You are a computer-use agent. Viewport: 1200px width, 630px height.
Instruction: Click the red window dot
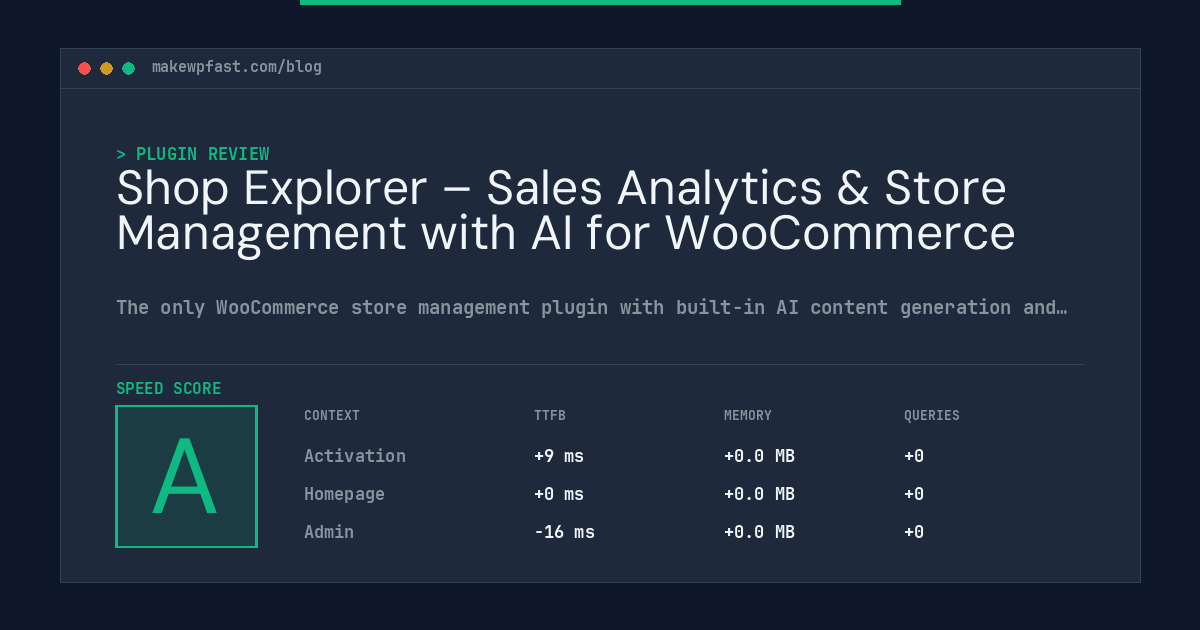click(x=84, y=68)
